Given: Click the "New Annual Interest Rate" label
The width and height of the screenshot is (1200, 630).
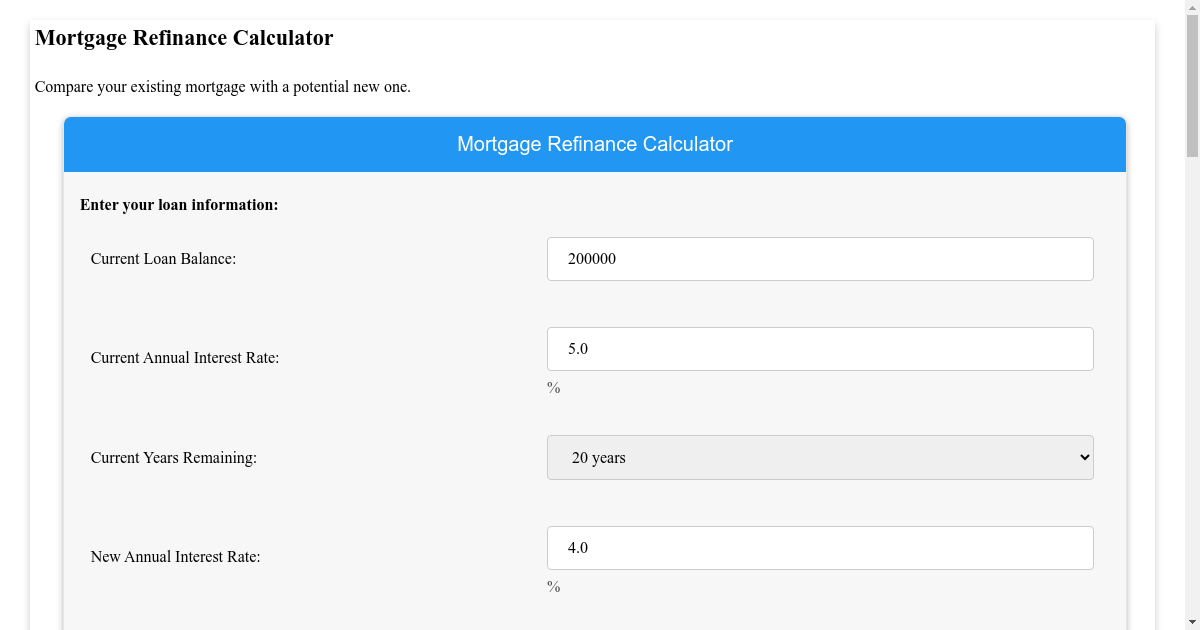Looking at the screenshot, I should (175, 556).
